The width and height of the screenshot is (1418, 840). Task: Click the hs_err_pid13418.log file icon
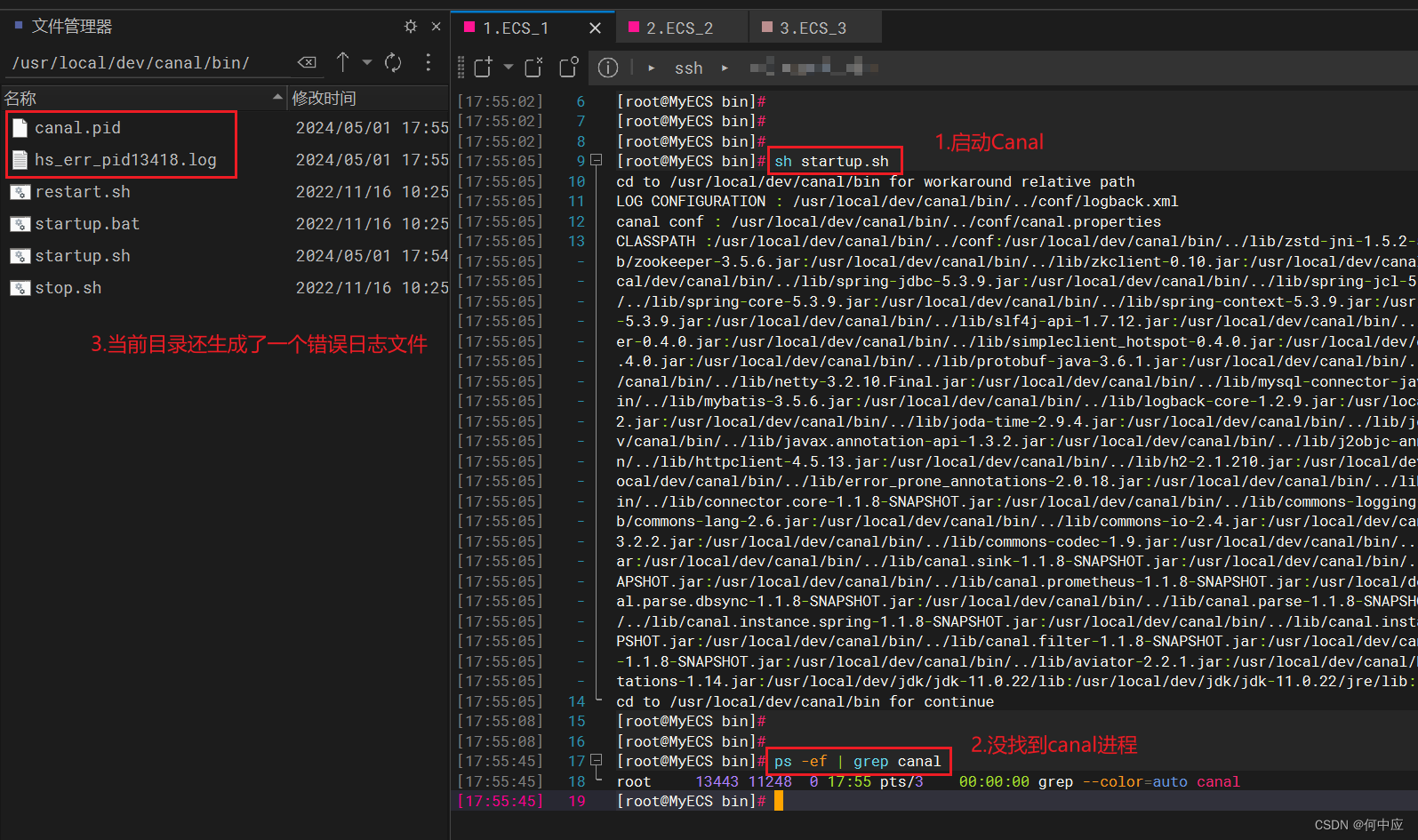click(20, 160)
